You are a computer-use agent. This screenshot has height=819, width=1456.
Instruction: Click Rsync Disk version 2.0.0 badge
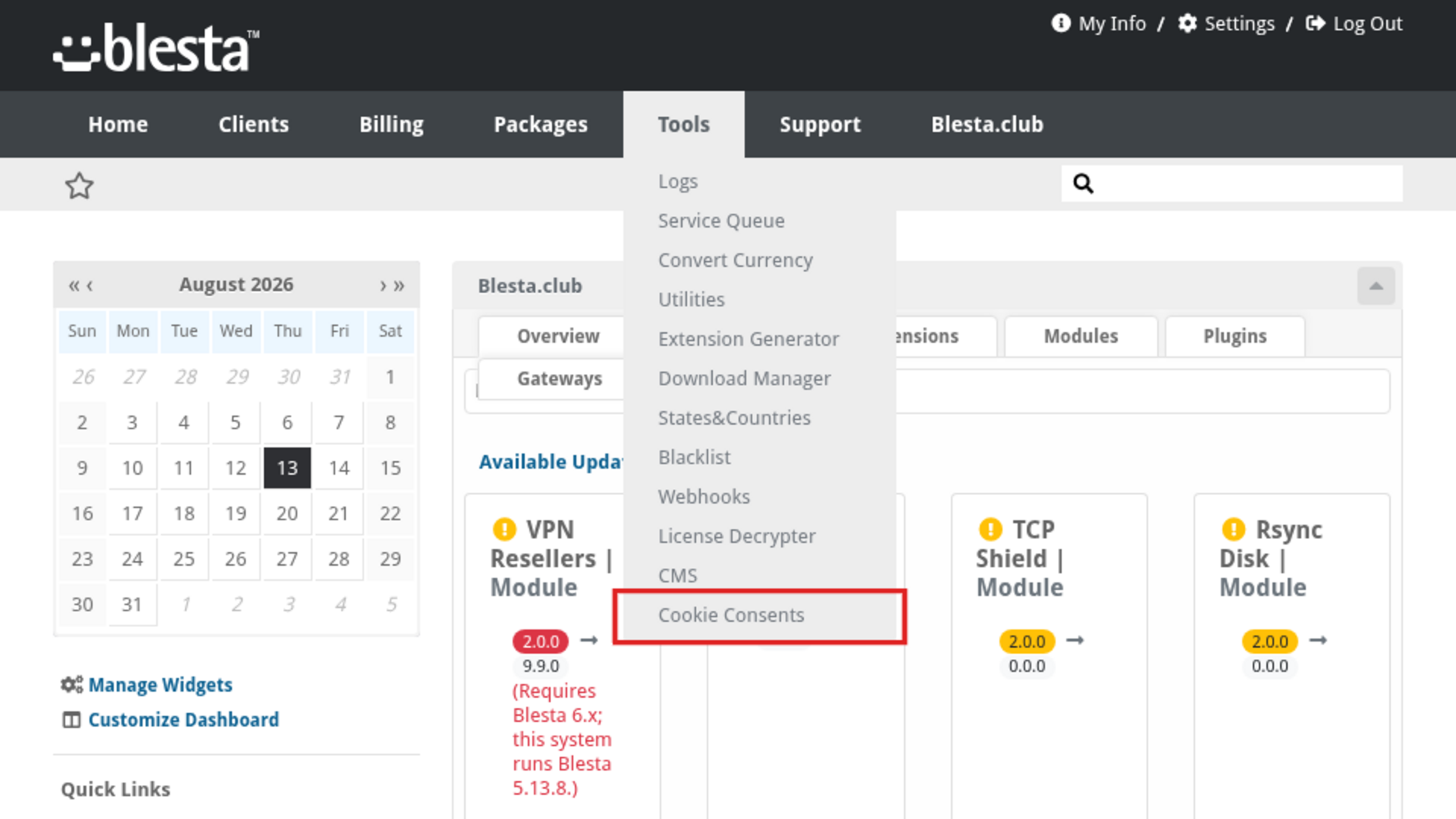[x=1269, y=642]
